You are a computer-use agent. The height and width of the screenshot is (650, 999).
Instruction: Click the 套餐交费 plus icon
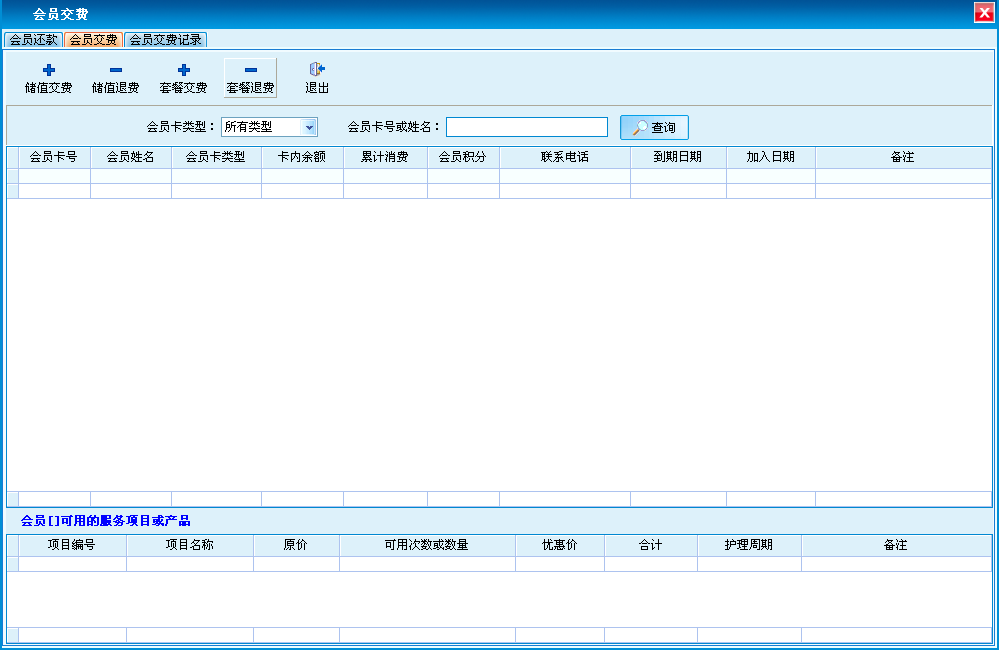183,70
